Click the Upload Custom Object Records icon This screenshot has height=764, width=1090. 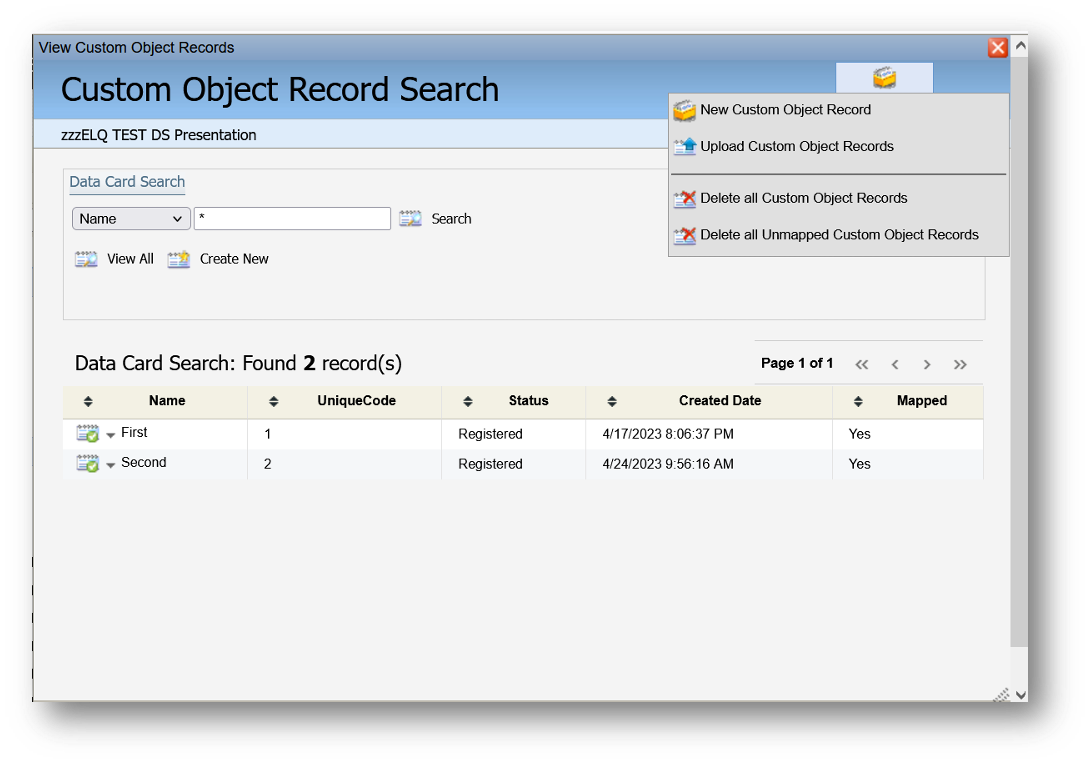684,147
